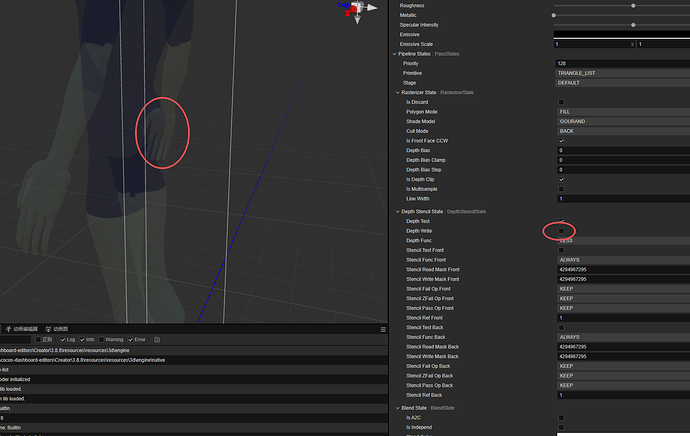Enable Stencil Test Front checkbox
Image resolution: width=690 pixels, height=436 pixels.
coord(561,250)
